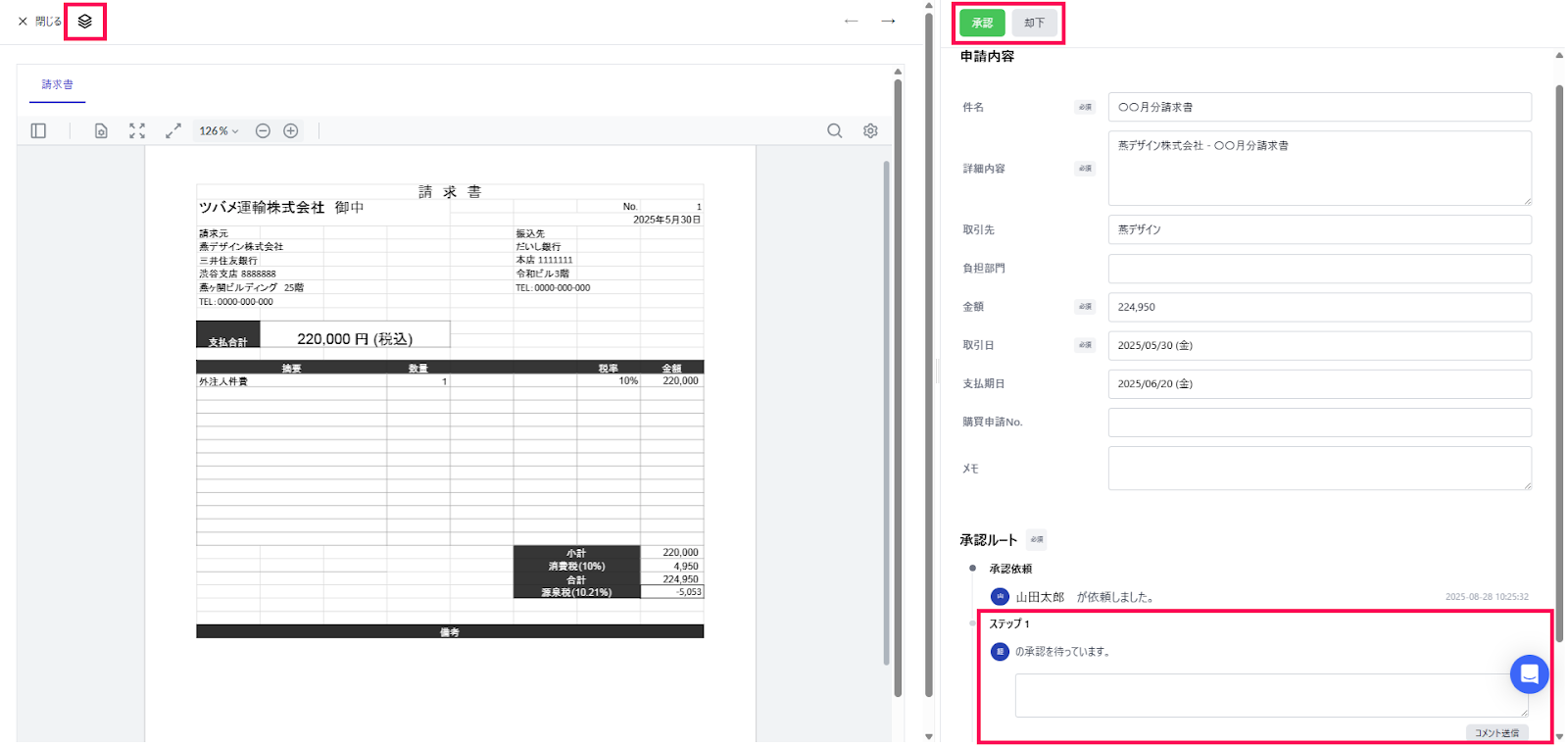Click the 件名 input field
Image resolution: width=1568 pixels, height=747 pixels.
[1319, 108]
